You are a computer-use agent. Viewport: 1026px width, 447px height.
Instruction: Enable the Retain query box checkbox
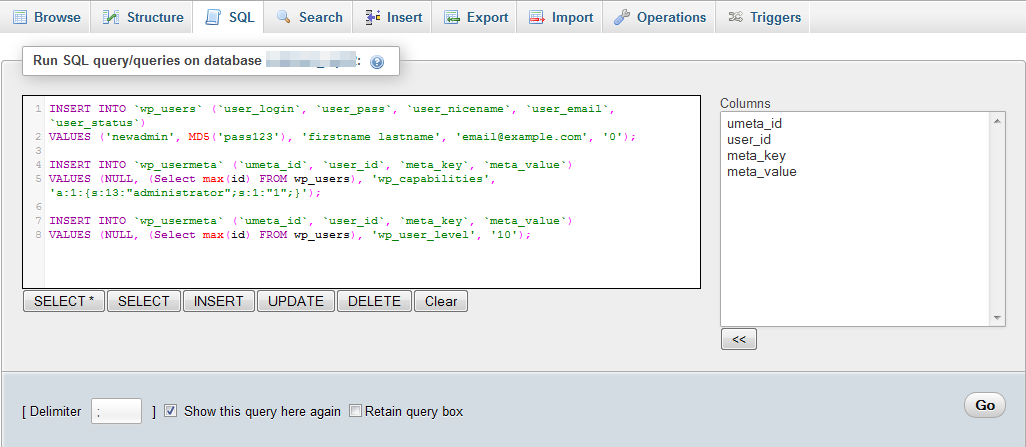tap(355, 410)
